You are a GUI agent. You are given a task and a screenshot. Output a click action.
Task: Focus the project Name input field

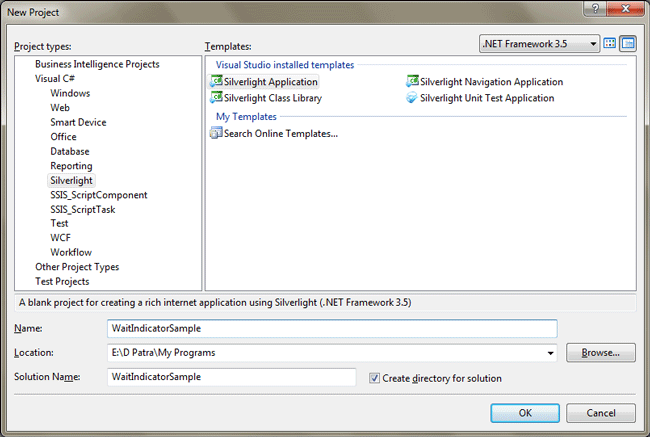click(332, 328)
